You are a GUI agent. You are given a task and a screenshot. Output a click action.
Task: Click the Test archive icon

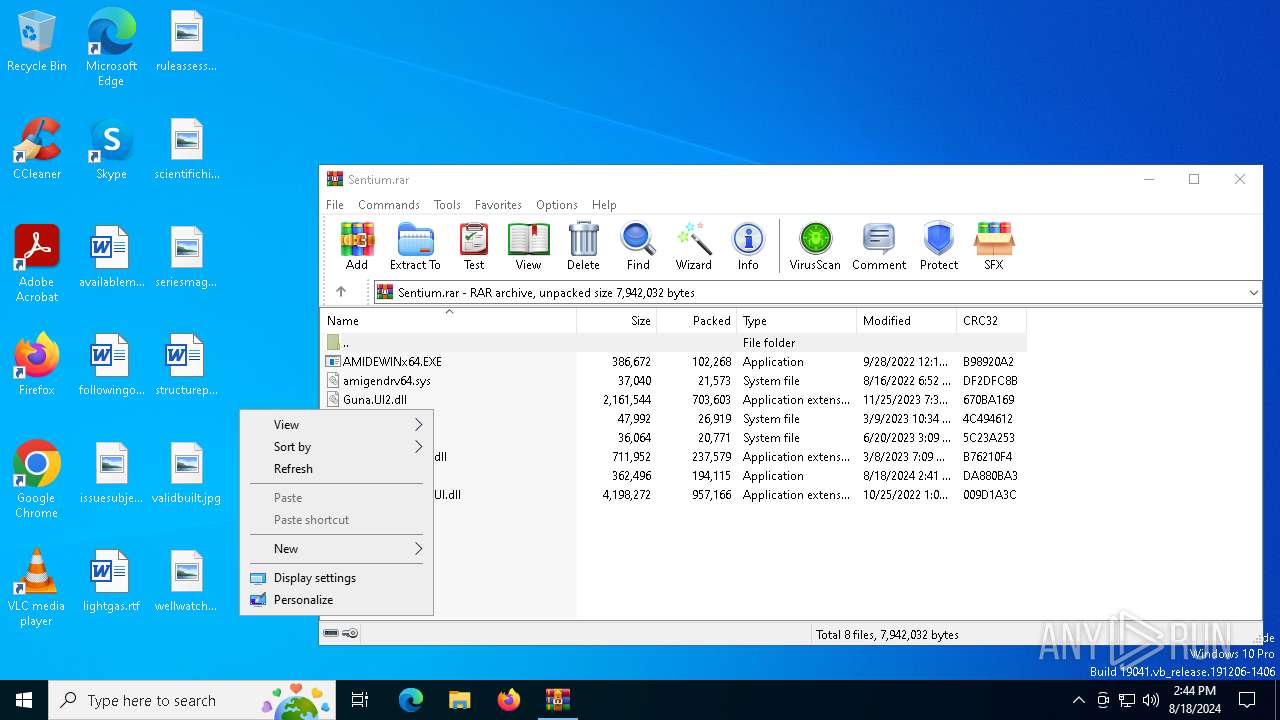474,246
